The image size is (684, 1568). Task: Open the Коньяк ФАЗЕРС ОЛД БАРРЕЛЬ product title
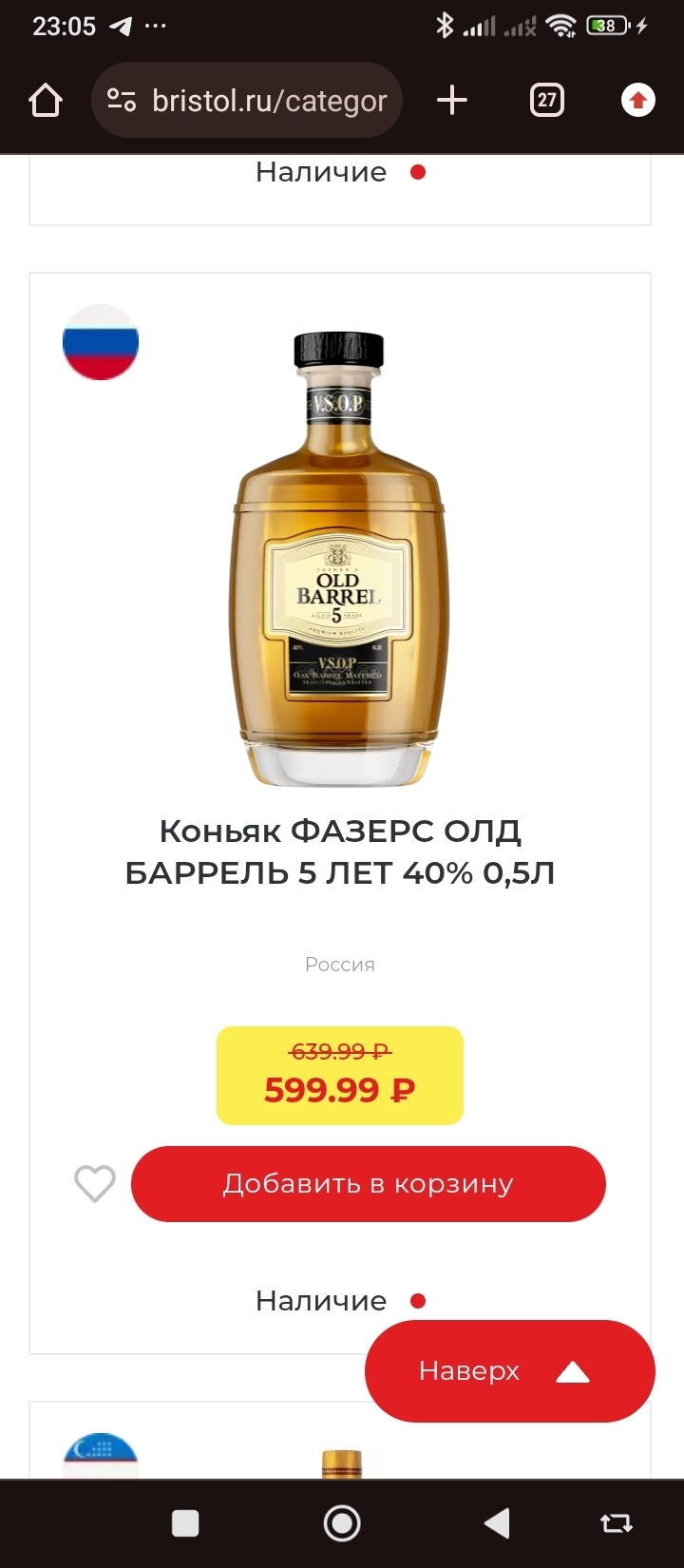pos(340,851)
